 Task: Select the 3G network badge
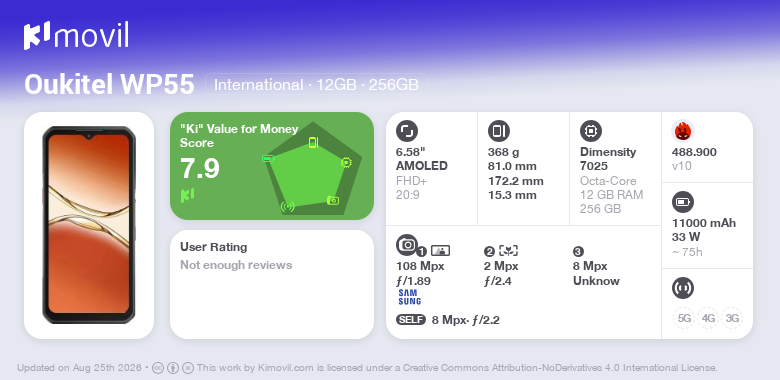pos(732,318)
